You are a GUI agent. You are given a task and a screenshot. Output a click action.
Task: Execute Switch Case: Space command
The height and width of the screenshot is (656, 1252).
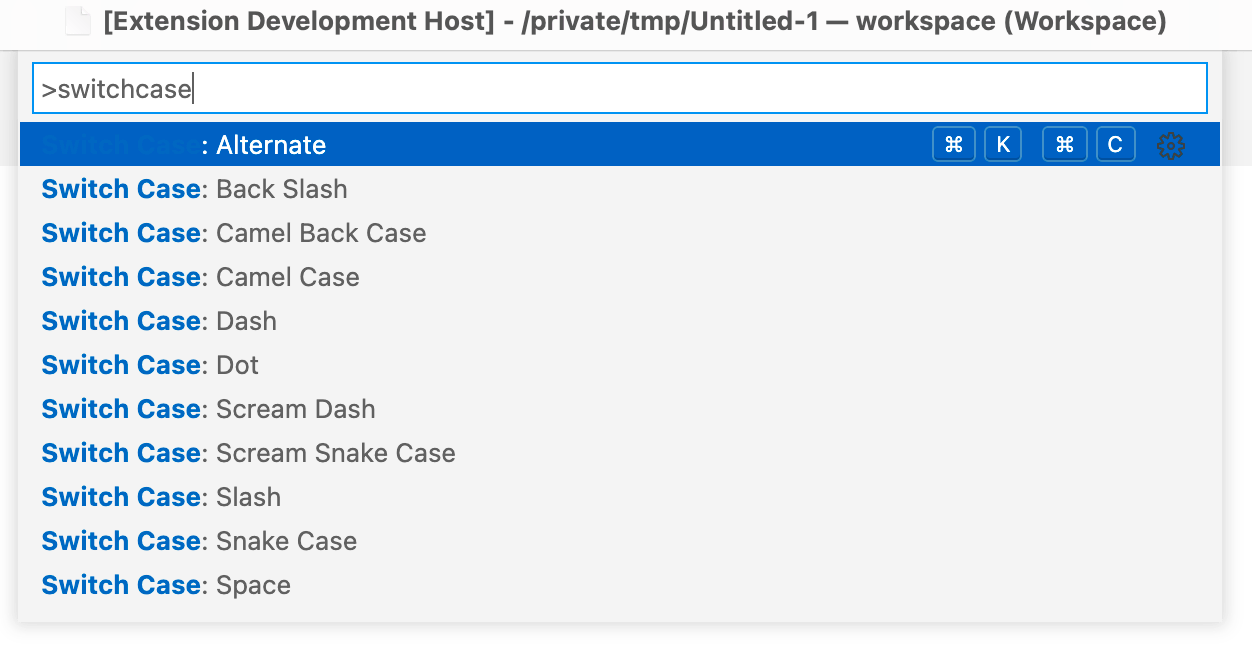[x=620, y=585]
